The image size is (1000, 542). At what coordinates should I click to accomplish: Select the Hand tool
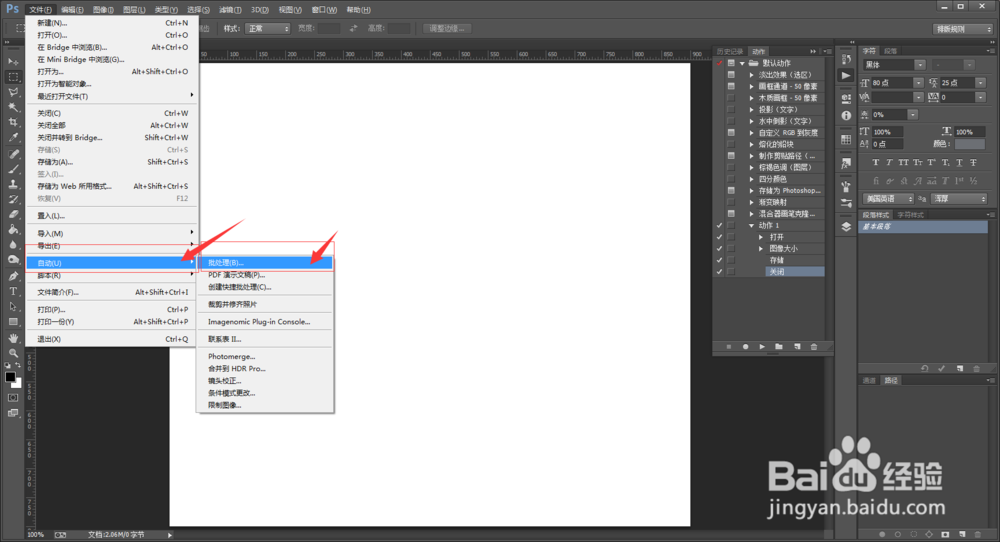click(x=13, y=338)
